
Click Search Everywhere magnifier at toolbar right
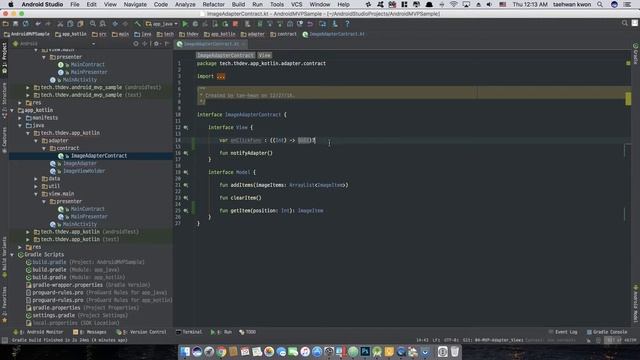point(624,23)
